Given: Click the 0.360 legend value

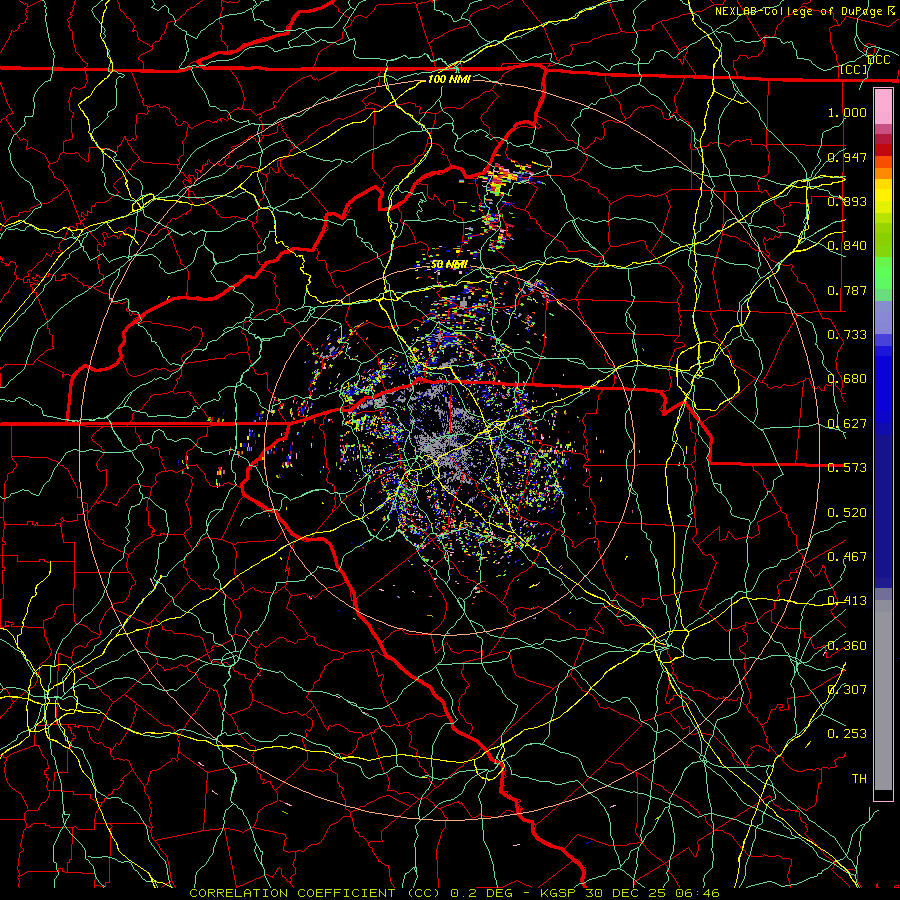Looking at the screenshot, I should pyautogui.click(x=847, y=646).
